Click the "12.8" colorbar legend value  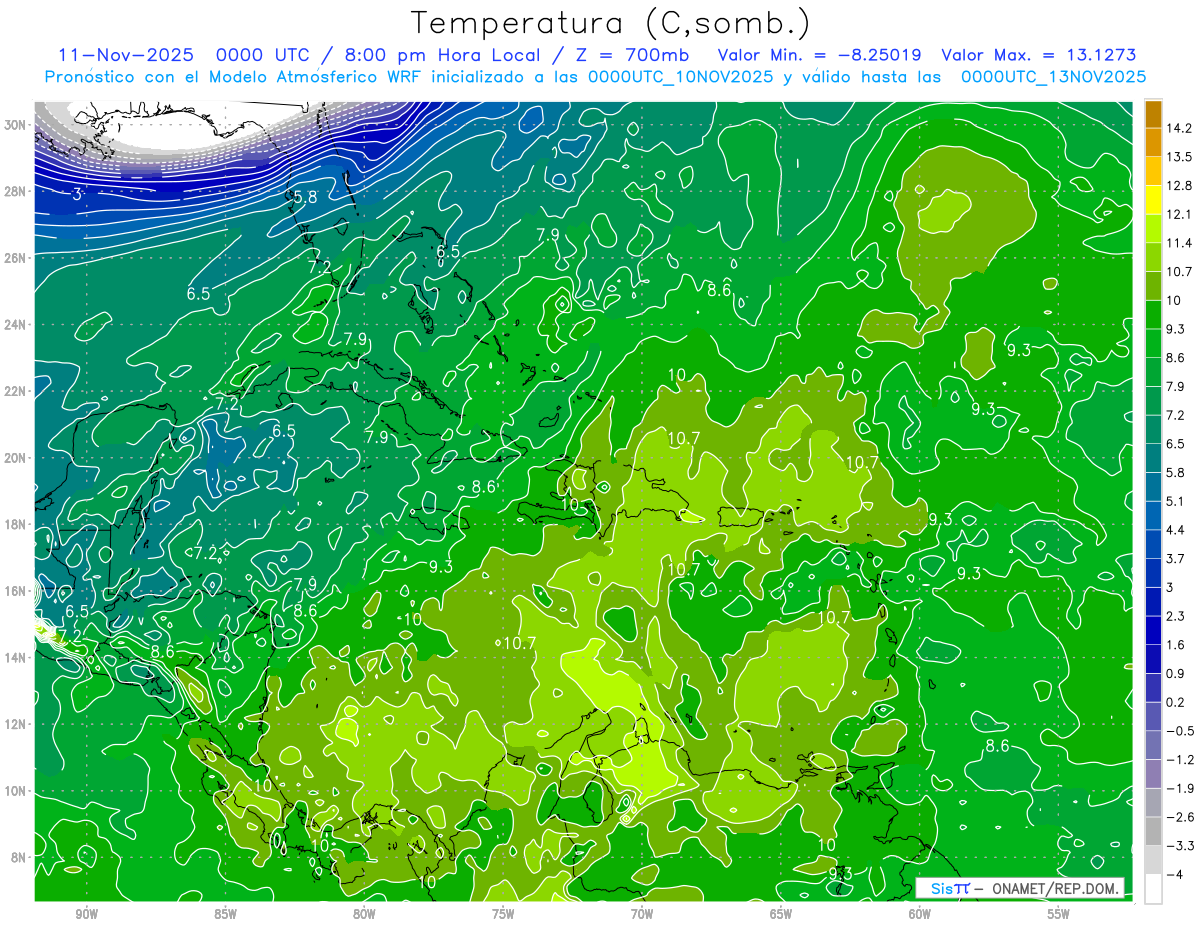pyautogui.click(x=1179, y=185)
